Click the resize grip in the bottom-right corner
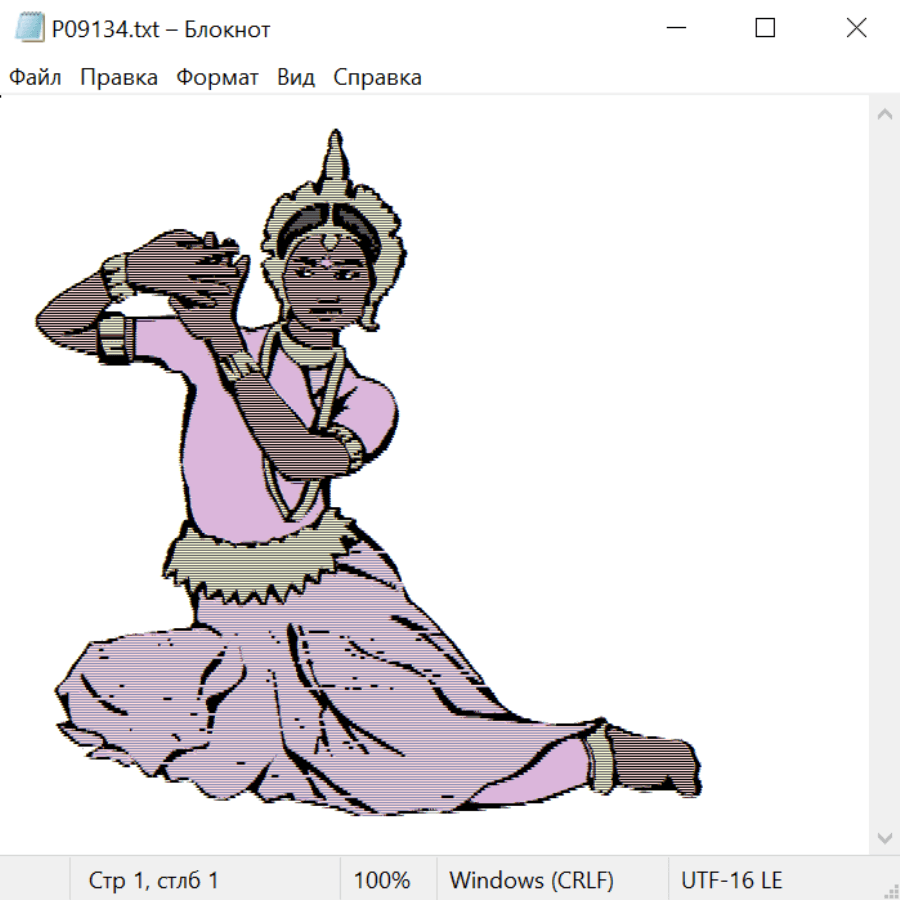This screenshot has height=900, width=900. pyautogui.click(x=889, y=889)
